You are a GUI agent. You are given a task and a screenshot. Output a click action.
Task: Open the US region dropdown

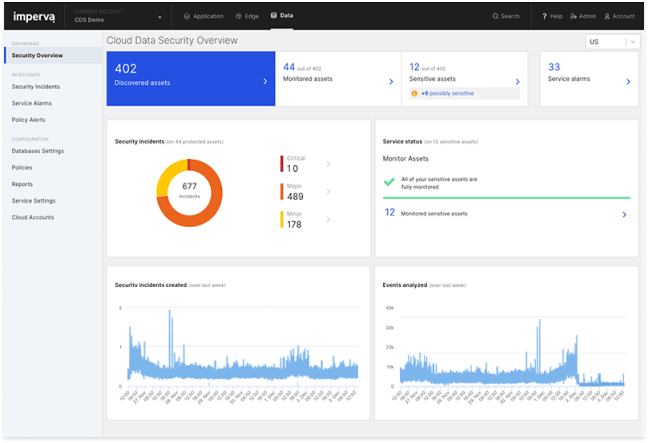coord(612,42)
